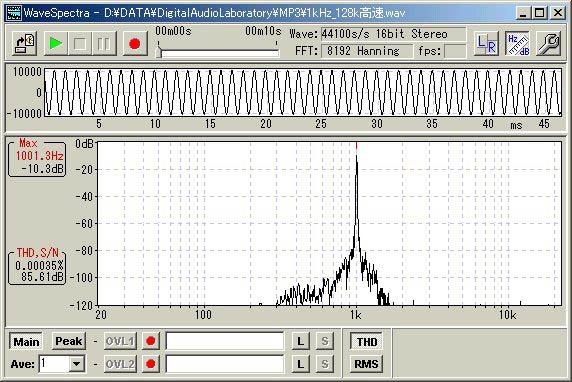Click the OVL1 overlay text field
572x382 pixels.
coord(225,341)
